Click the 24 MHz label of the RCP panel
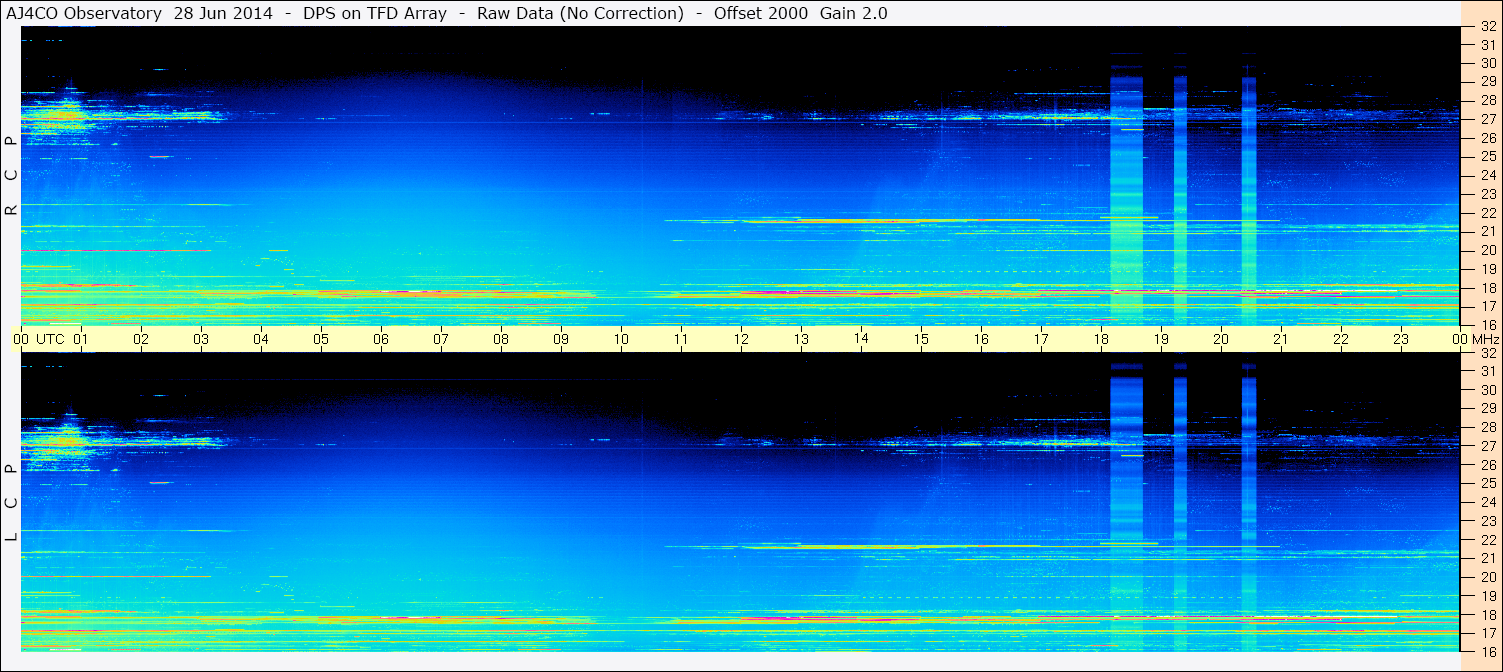1503x672 pixels. coord(1488,175)
